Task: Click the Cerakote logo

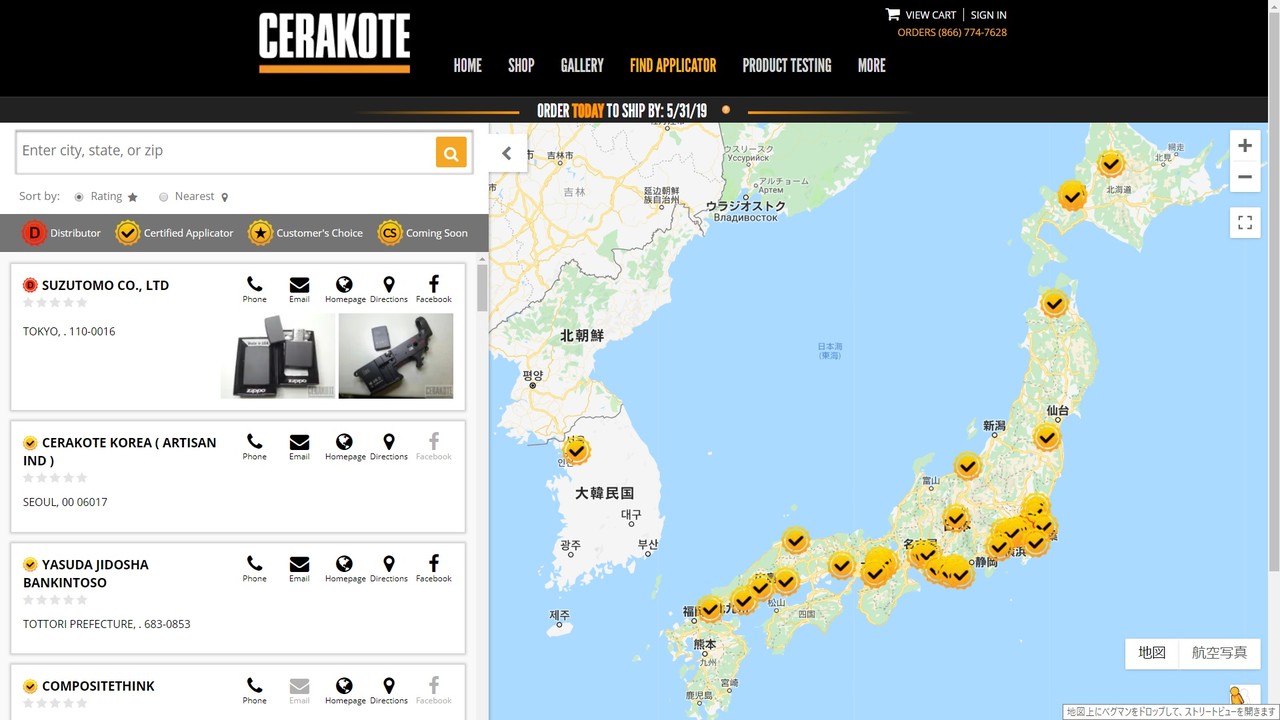Action: pos(334,42)
